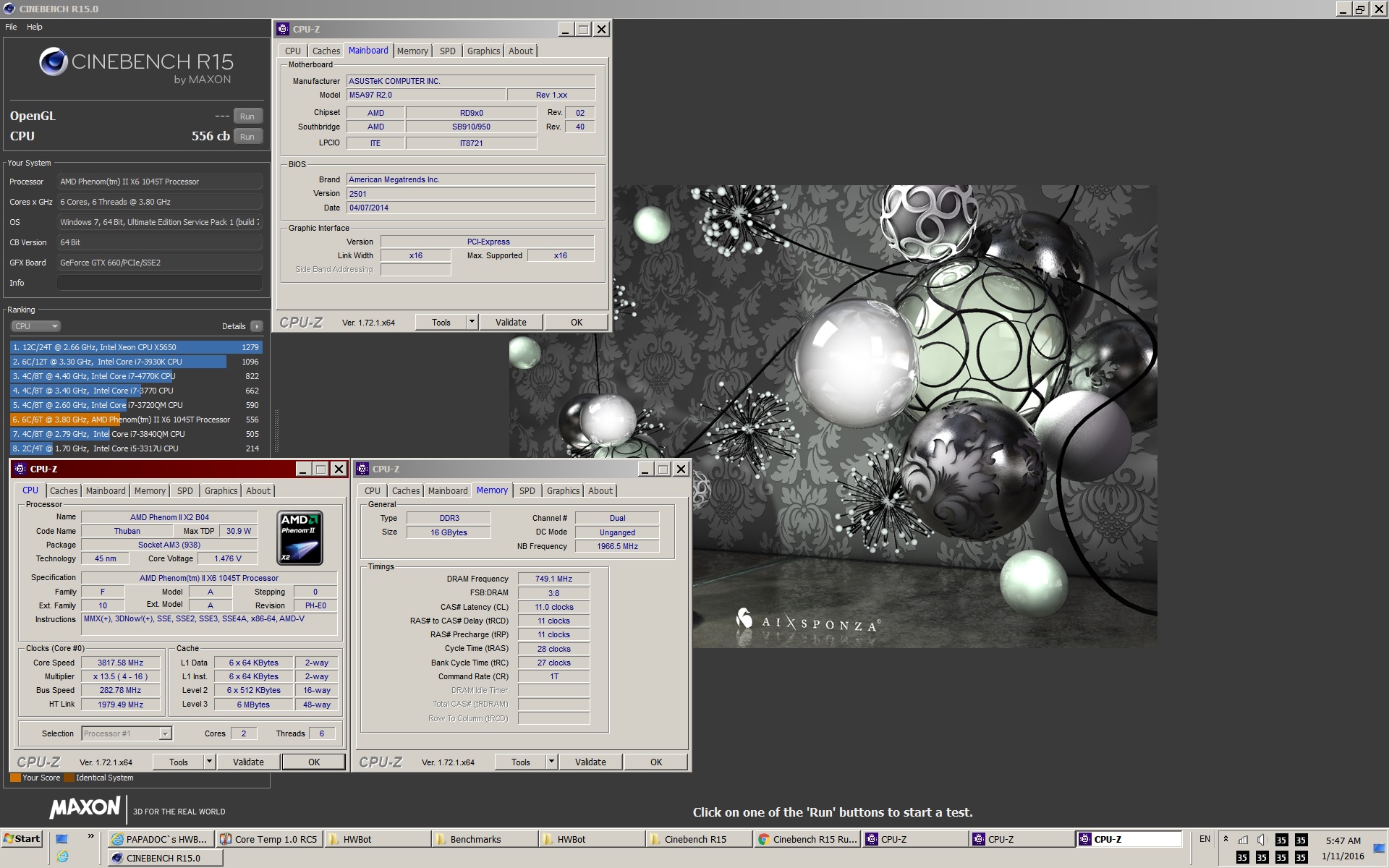Switch to SPD tab in Memory window

tap(527, 490)
